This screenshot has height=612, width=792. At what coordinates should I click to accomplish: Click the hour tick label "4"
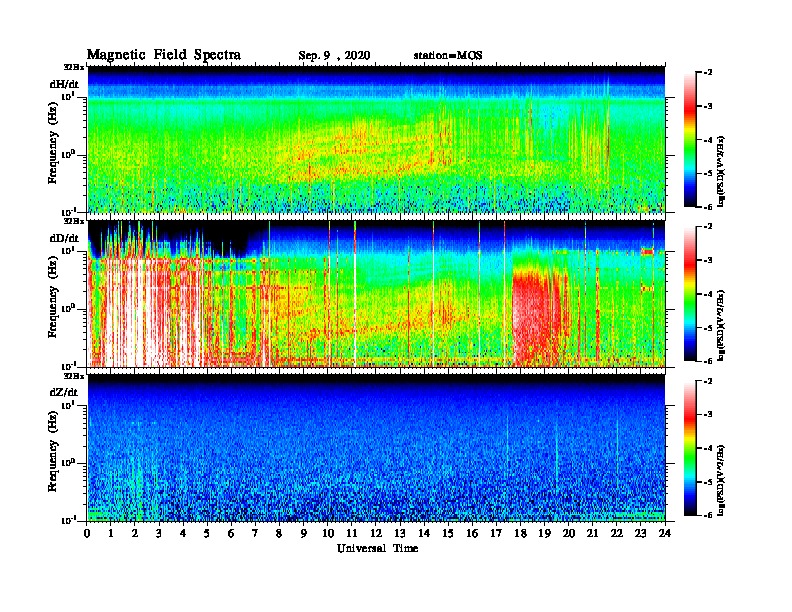(x=184, y=534)
